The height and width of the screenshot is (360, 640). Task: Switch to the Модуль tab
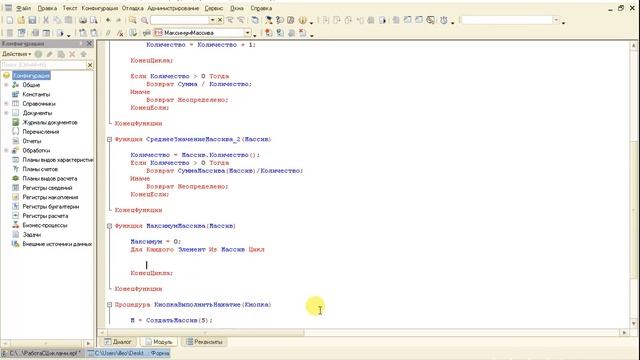click(159, 342)
